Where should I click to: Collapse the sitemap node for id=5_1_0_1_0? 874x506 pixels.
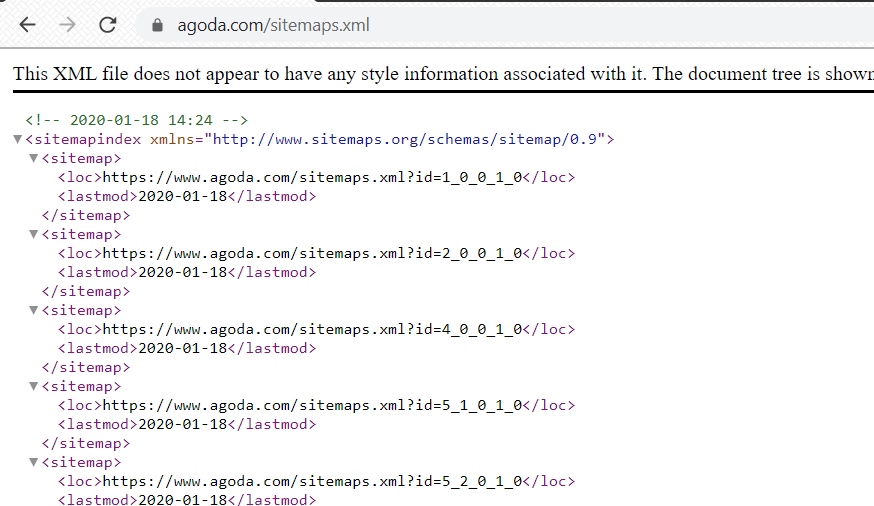33,386
